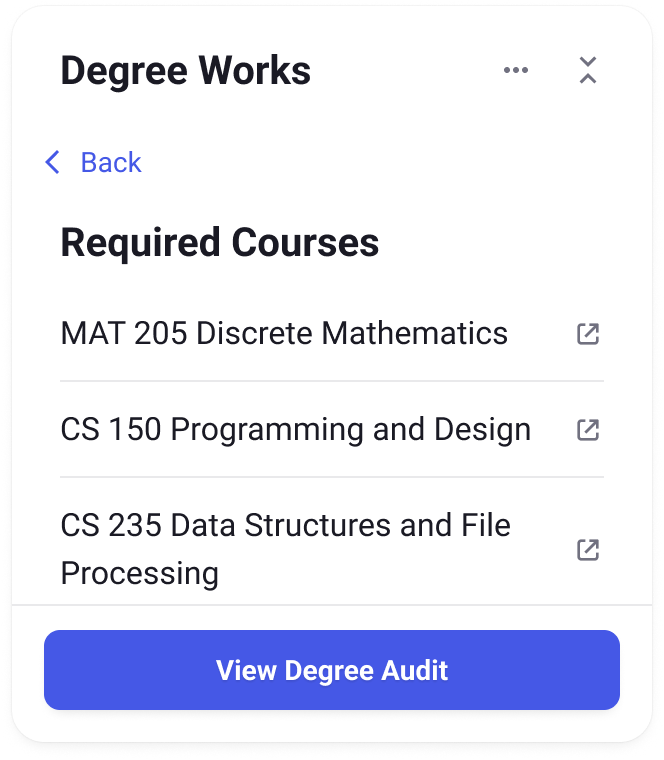Open CS 235 external link icon

click(x=588, y=550)
